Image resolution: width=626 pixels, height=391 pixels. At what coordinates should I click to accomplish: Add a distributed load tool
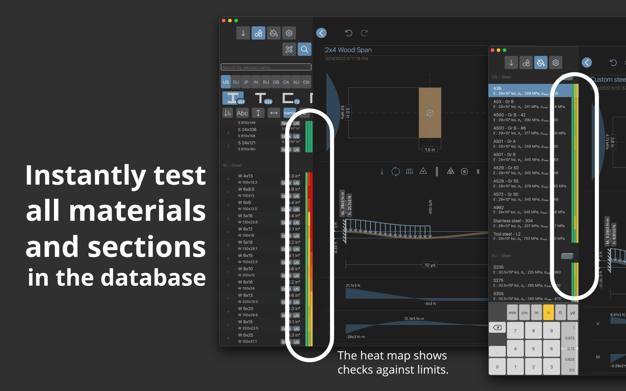(409, 171)
